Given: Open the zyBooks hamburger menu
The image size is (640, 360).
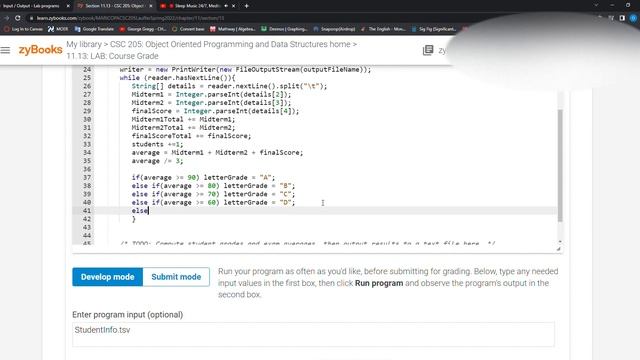Looking at the screenshot, I should tap(5, 50).
